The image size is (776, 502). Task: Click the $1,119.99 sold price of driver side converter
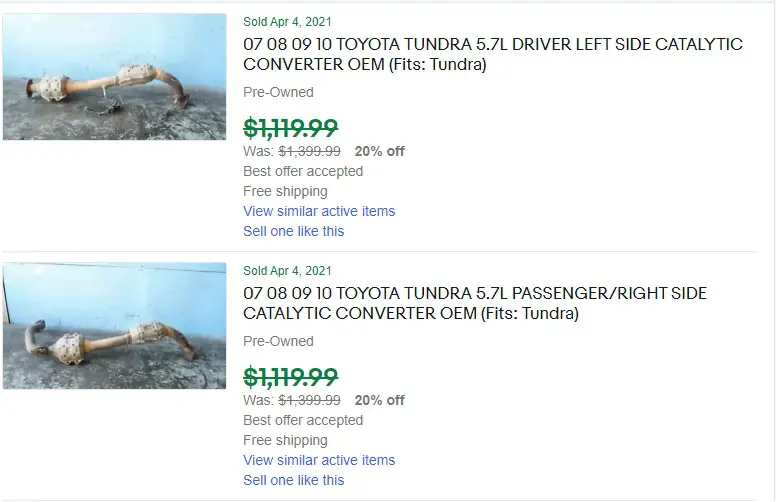291,127
